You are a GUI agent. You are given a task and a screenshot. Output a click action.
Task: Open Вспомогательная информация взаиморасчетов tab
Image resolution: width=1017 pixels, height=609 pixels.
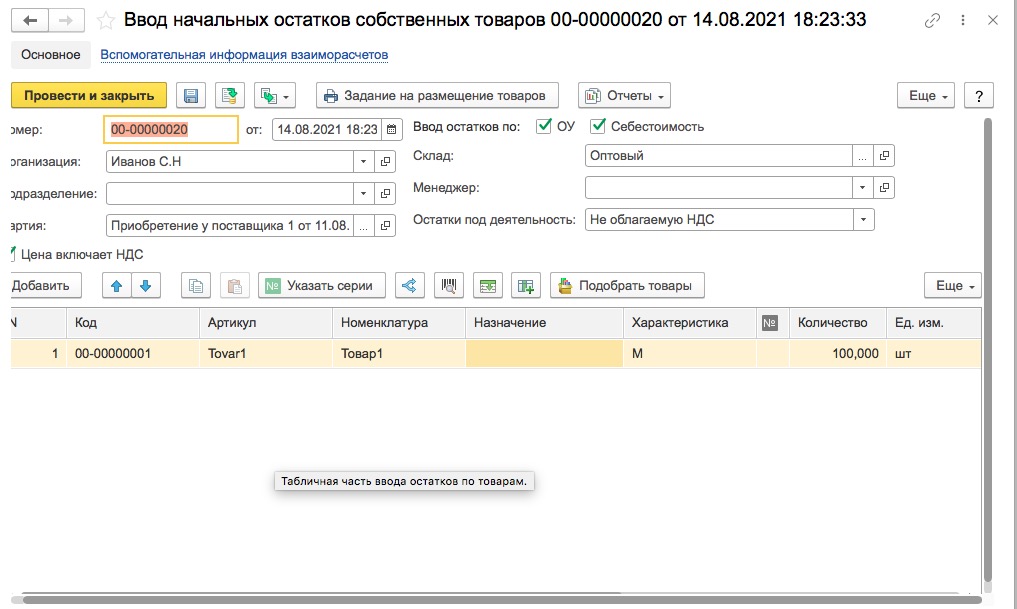coord(244,55)
